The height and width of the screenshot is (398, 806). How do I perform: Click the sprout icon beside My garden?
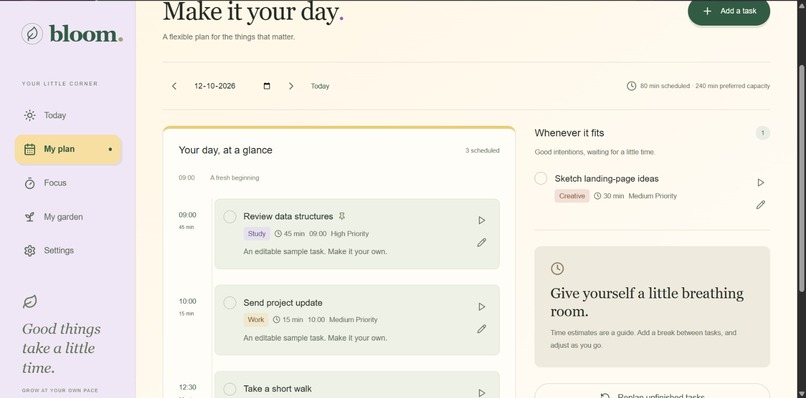coord(30,217)
